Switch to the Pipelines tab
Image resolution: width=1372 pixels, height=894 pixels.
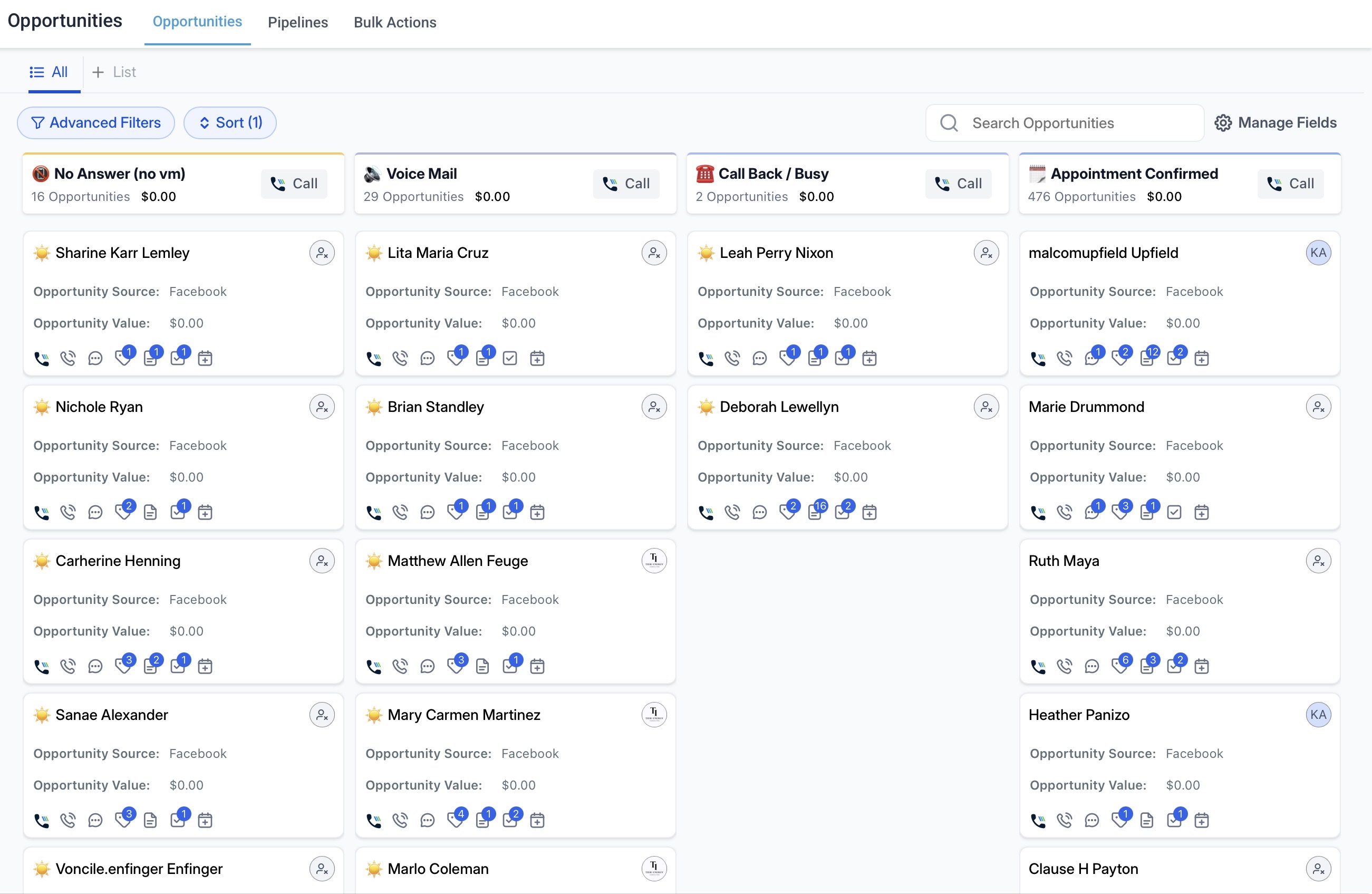pyautogui.click(x=297, y=23)
